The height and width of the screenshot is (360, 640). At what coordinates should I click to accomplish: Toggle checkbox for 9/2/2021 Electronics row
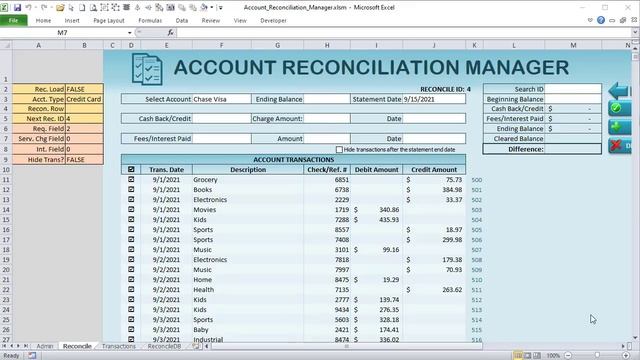click(x=131, y=259)
